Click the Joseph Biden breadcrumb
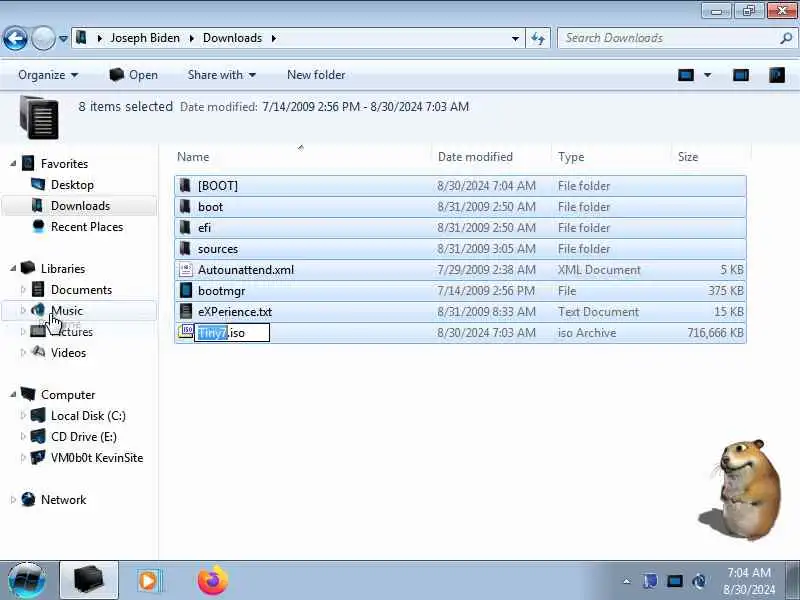Viewport: 800px width, 600px height. [145, 38]
